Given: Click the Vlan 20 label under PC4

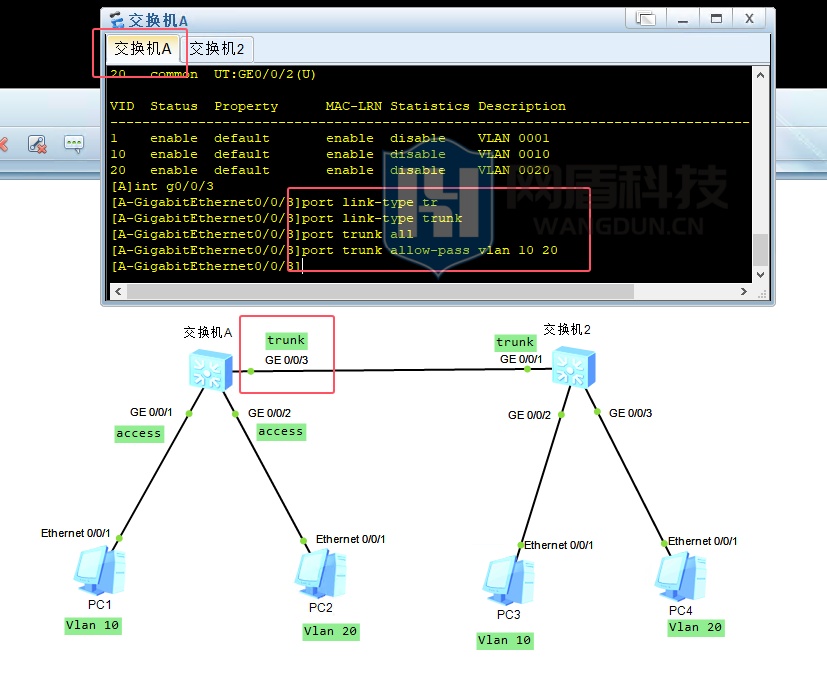Looking at the screenshot, I should point(696,627).
